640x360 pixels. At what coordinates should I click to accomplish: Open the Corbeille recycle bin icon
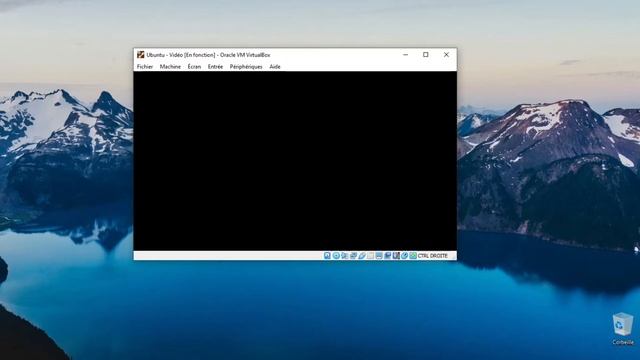(x=623, y=329)
